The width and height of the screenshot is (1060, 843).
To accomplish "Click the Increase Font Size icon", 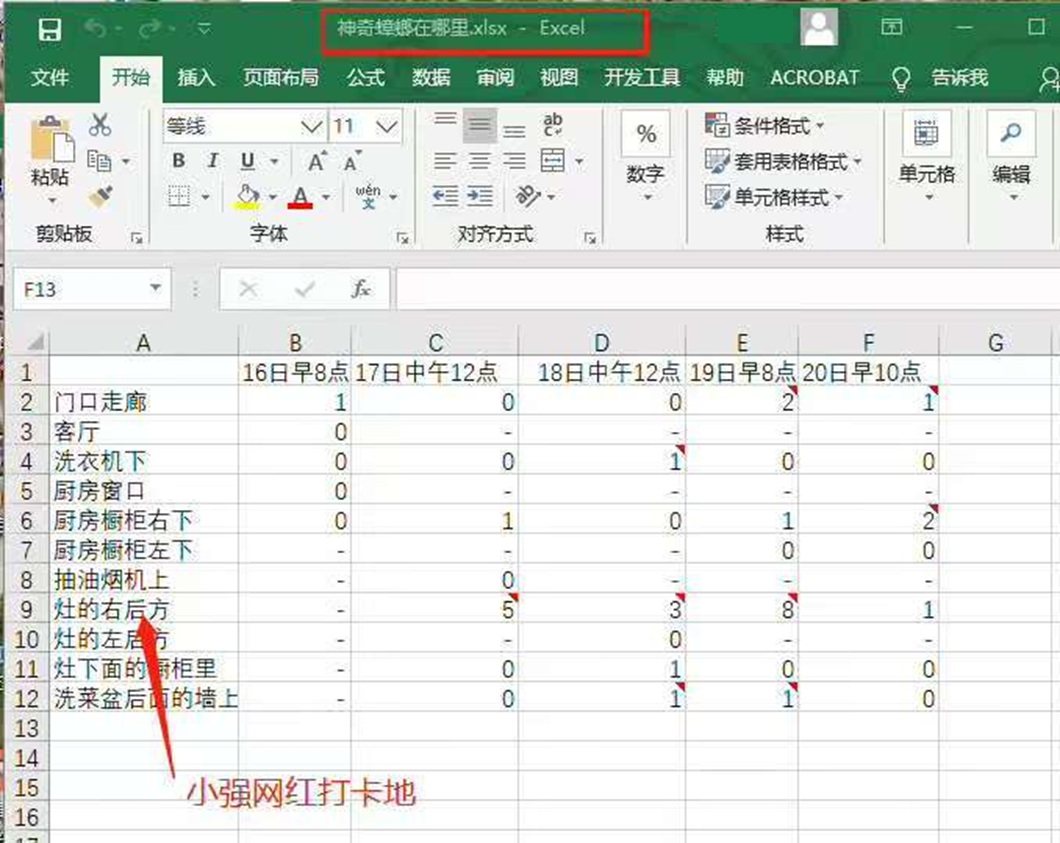I will tap(317, 162).
